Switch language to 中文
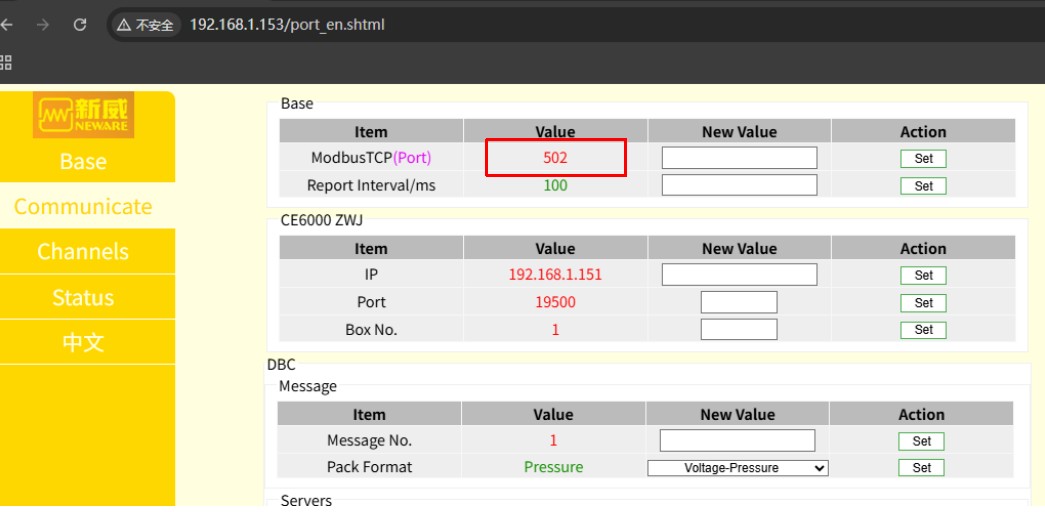This screenshot has height=512, width=1045. tap(83, 342)
